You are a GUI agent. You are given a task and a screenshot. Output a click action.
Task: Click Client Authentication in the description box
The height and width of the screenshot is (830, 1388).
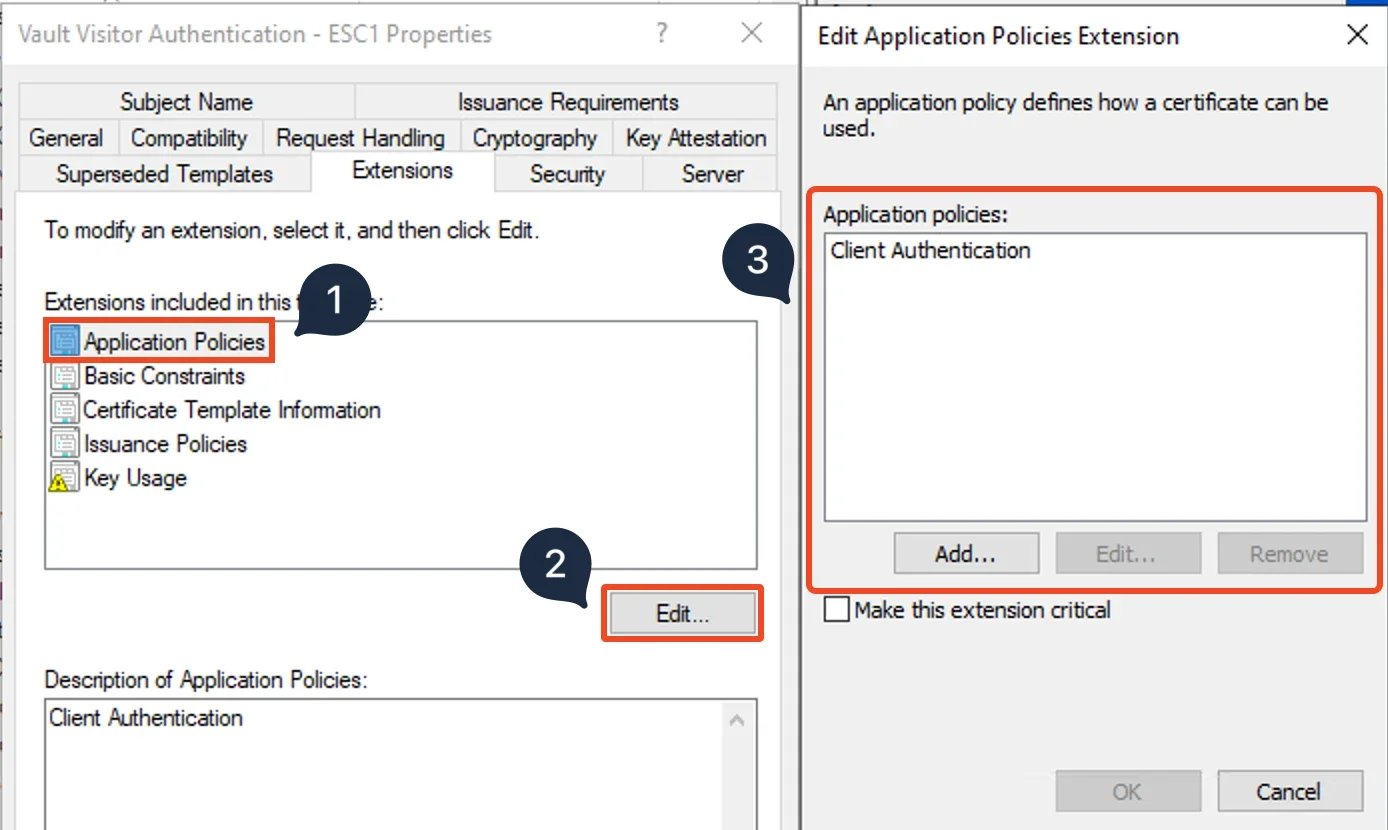pyautogui.click(x=146, y=718)
